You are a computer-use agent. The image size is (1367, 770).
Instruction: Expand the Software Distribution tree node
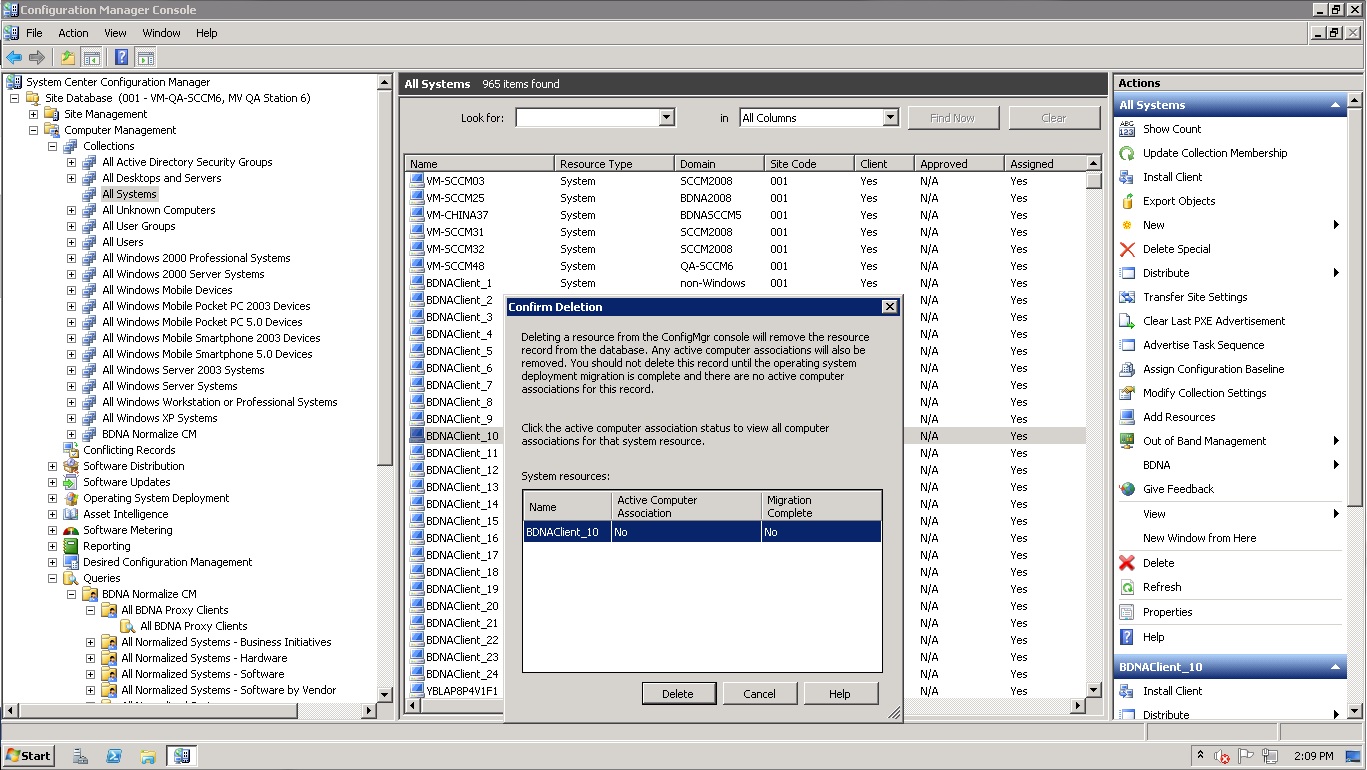[x=53, y=466]
